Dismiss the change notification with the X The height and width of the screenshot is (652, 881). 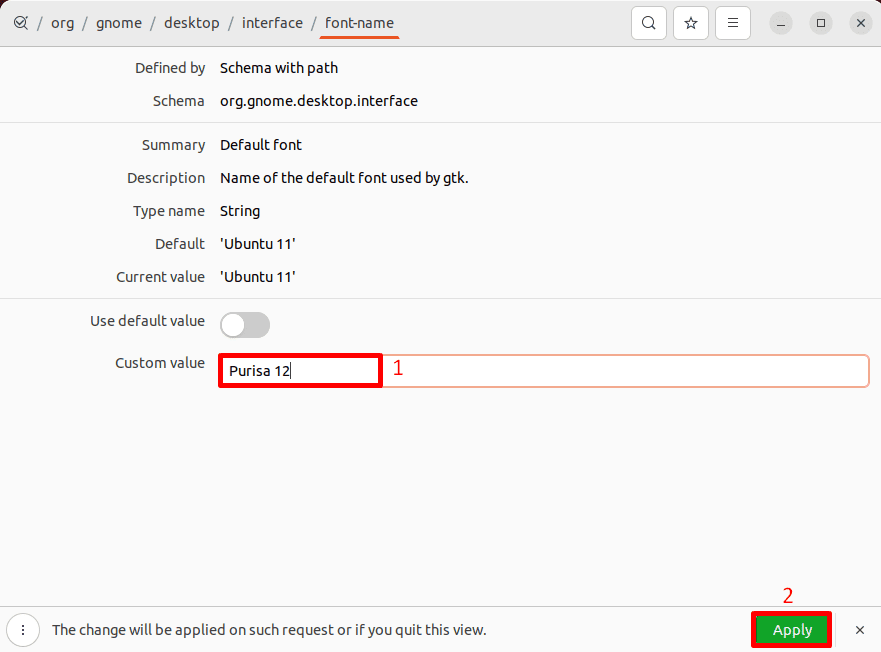(x=859, y=630)
